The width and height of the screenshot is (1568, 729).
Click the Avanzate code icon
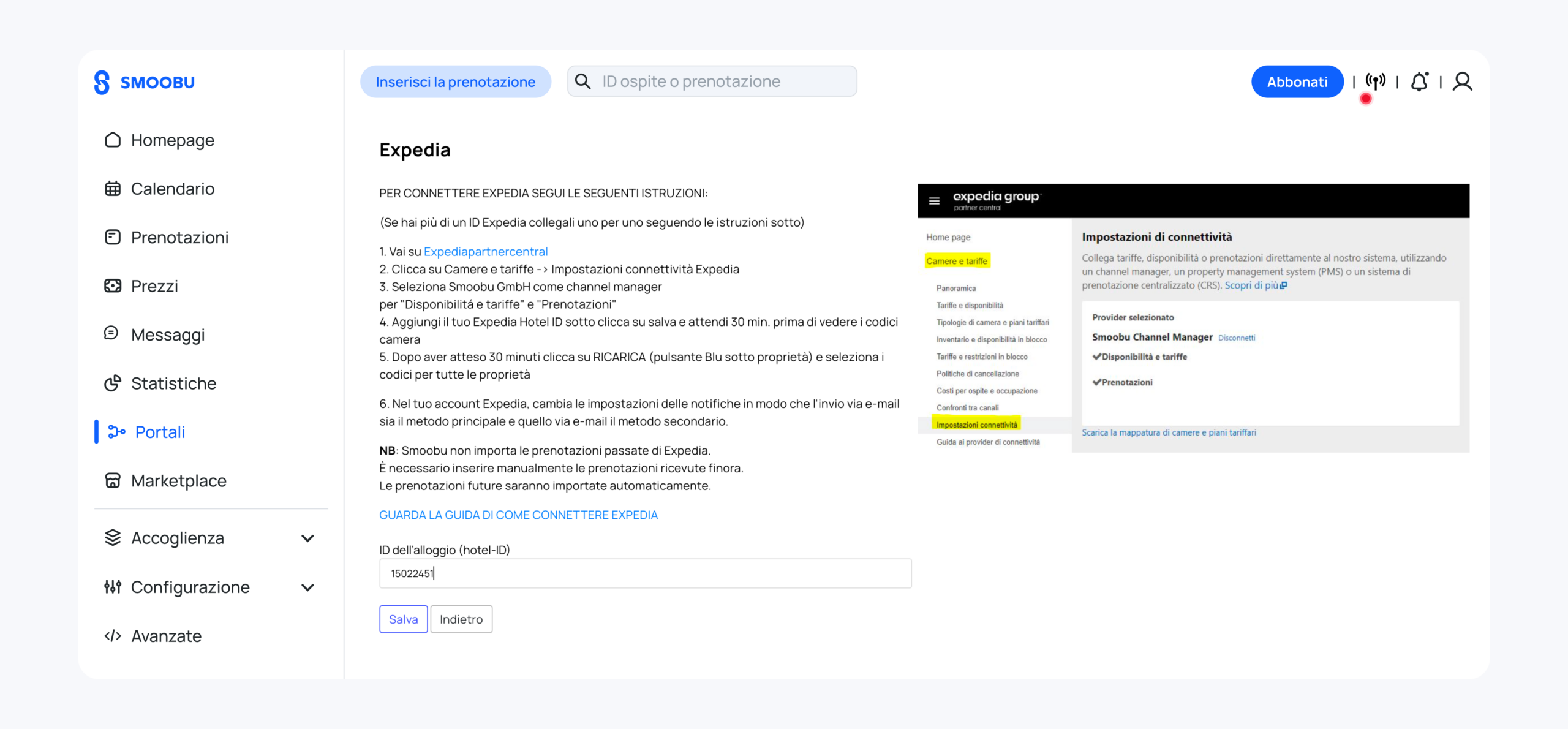coord(113,636)
